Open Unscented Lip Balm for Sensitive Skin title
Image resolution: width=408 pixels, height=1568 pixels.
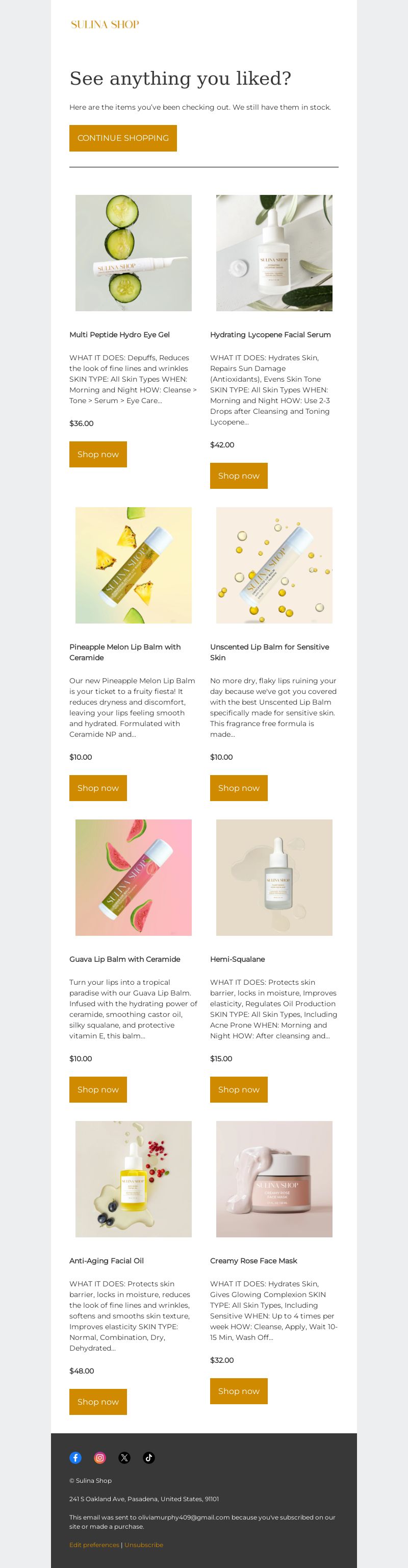coord(269,652)
